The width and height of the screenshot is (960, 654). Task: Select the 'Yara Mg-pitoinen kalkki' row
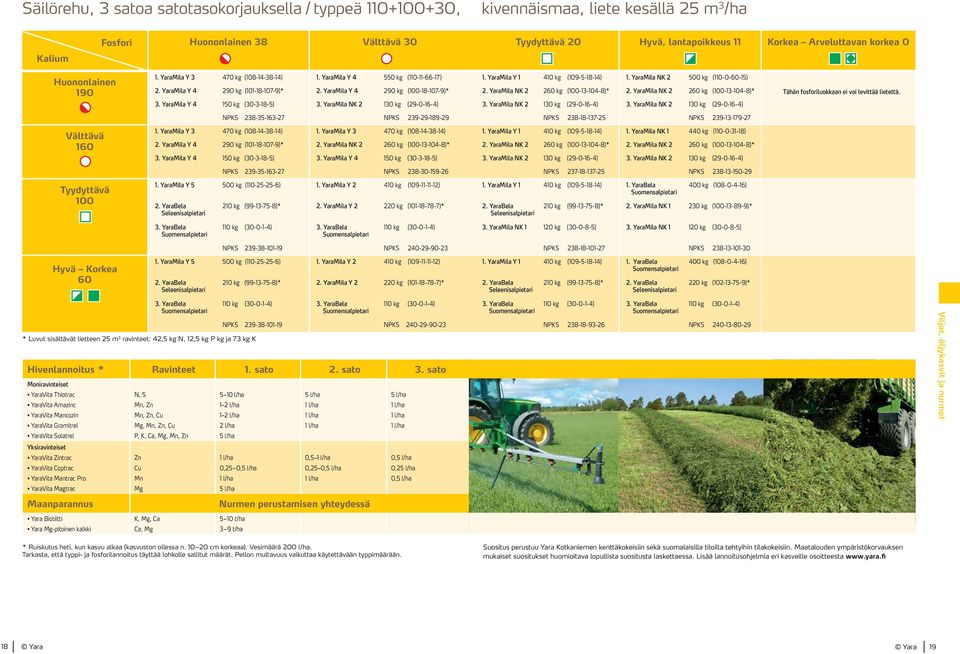[245, 529]
